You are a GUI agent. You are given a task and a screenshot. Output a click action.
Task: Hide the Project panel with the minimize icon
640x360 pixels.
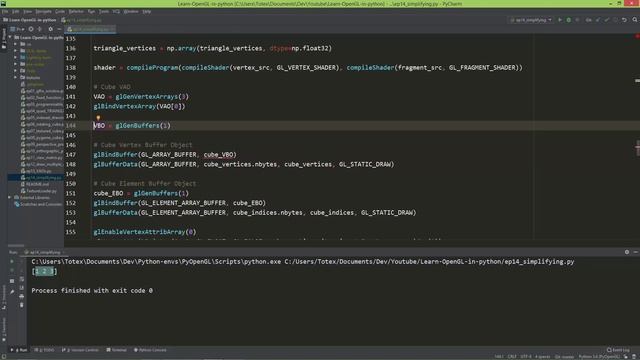pyautogui.click(x=59, y=29)
